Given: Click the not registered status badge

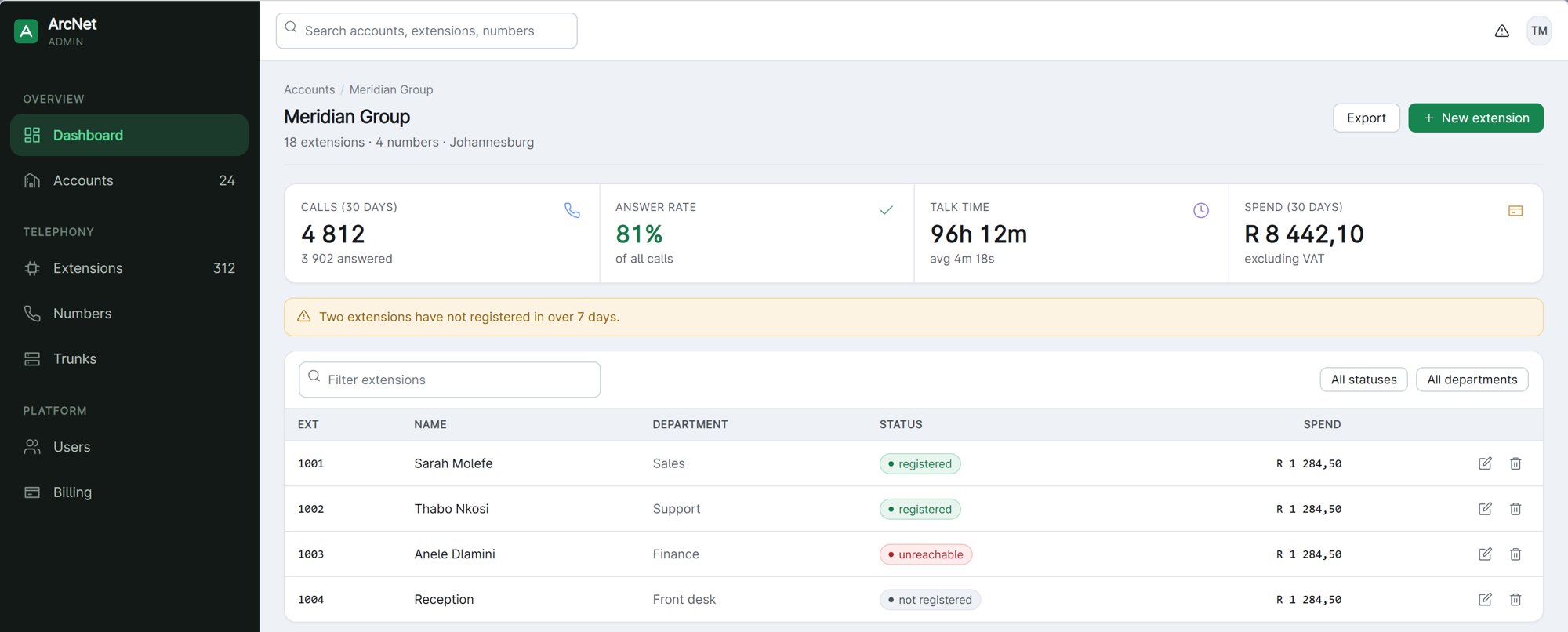Looking at the screenshot, I should click(930, 600).
